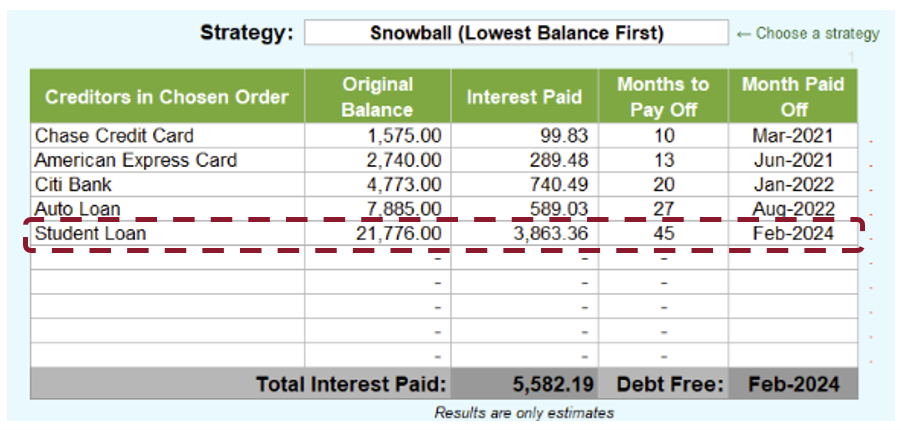The height and width of the screenshot is (430, 901).
Task: Click Citi Bank interest 740.49 cell
Action: (x=524, y=184)
